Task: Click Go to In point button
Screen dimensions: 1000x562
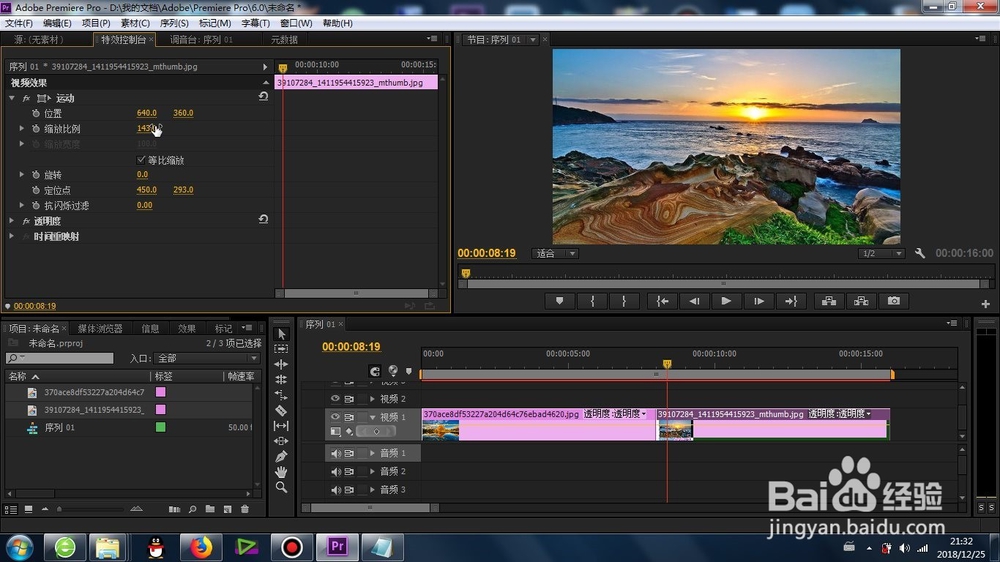Action: (x=663, y=301)
